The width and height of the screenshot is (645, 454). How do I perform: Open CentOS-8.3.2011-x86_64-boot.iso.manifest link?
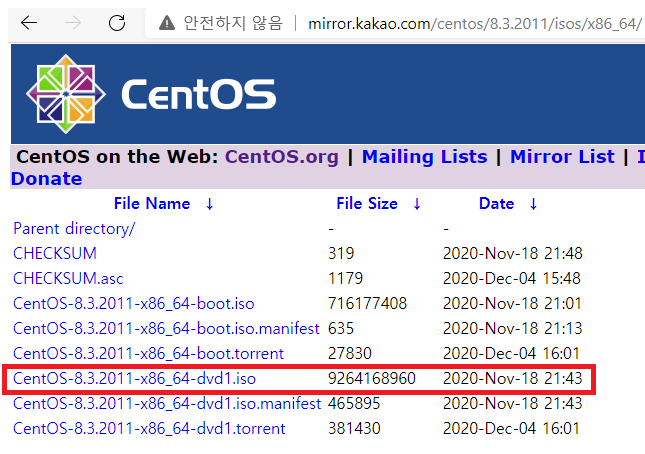(x=166, y=329)
